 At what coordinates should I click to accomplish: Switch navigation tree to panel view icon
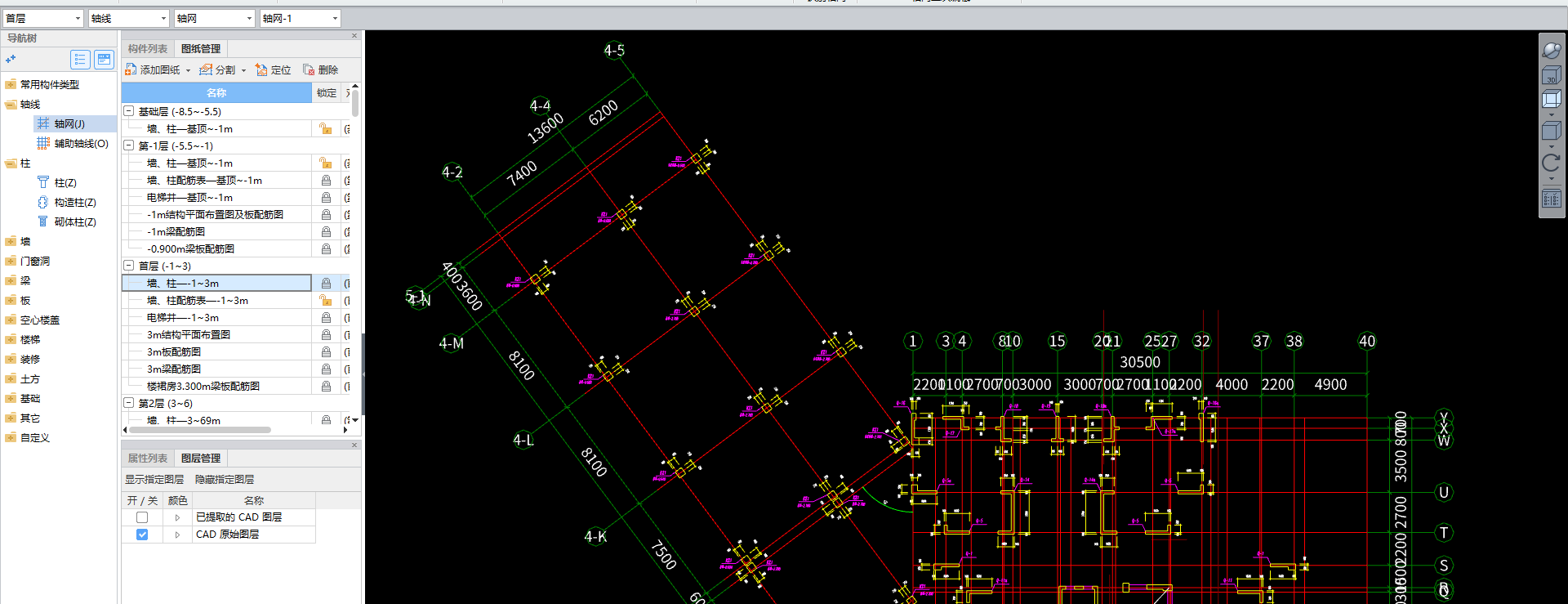(x=104, y=59)
